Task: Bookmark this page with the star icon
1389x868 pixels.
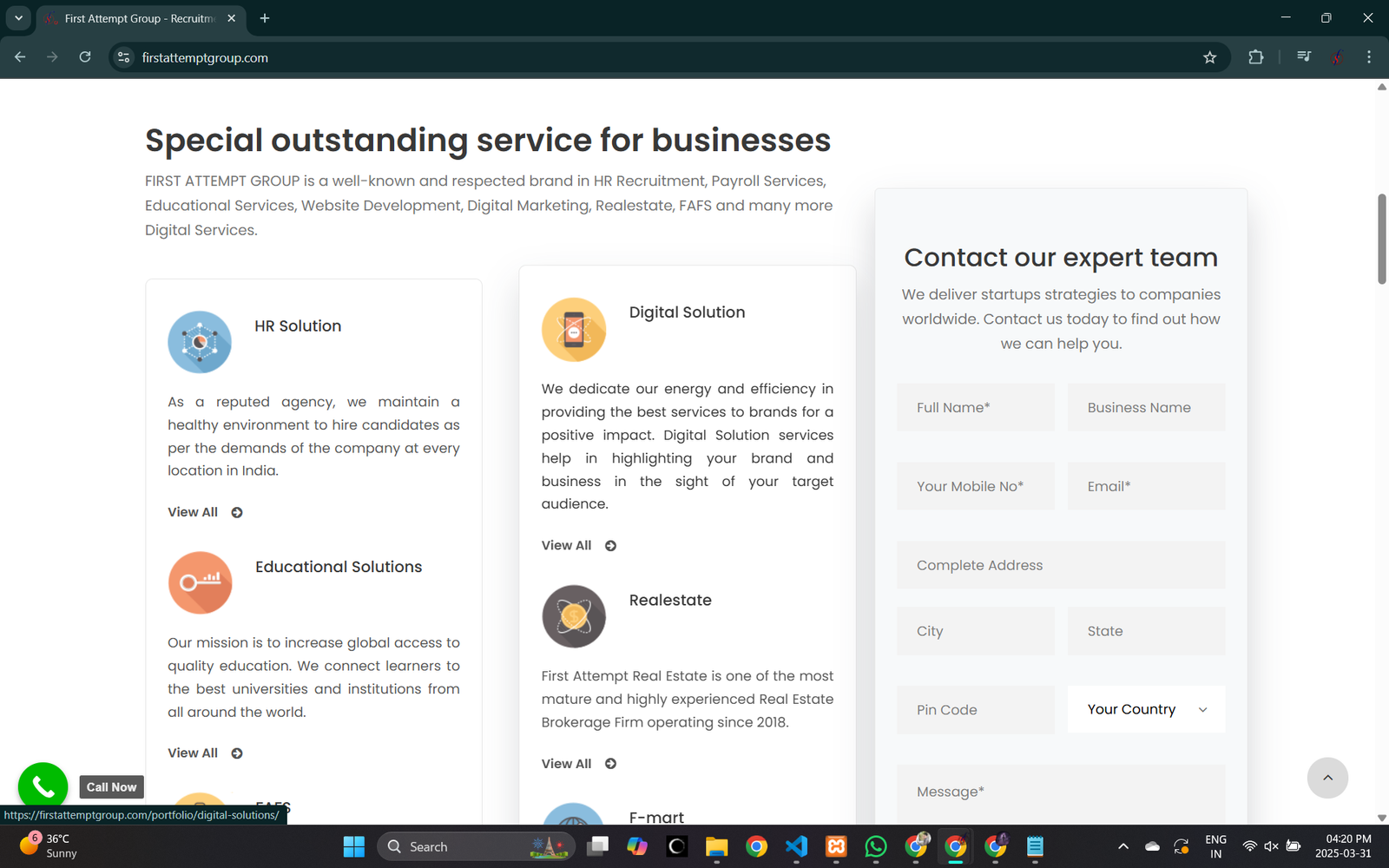Action: [1210, 57]
